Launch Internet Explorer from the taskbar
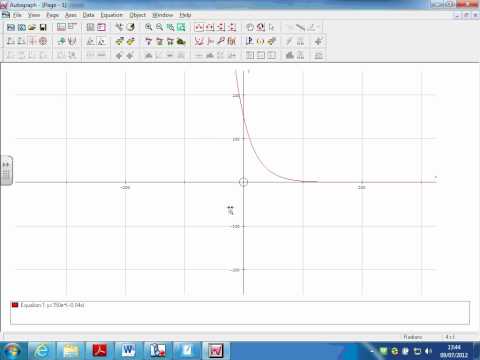Viewport: 480px width, 360px height. pyautogui.click(x=41, y=351)
